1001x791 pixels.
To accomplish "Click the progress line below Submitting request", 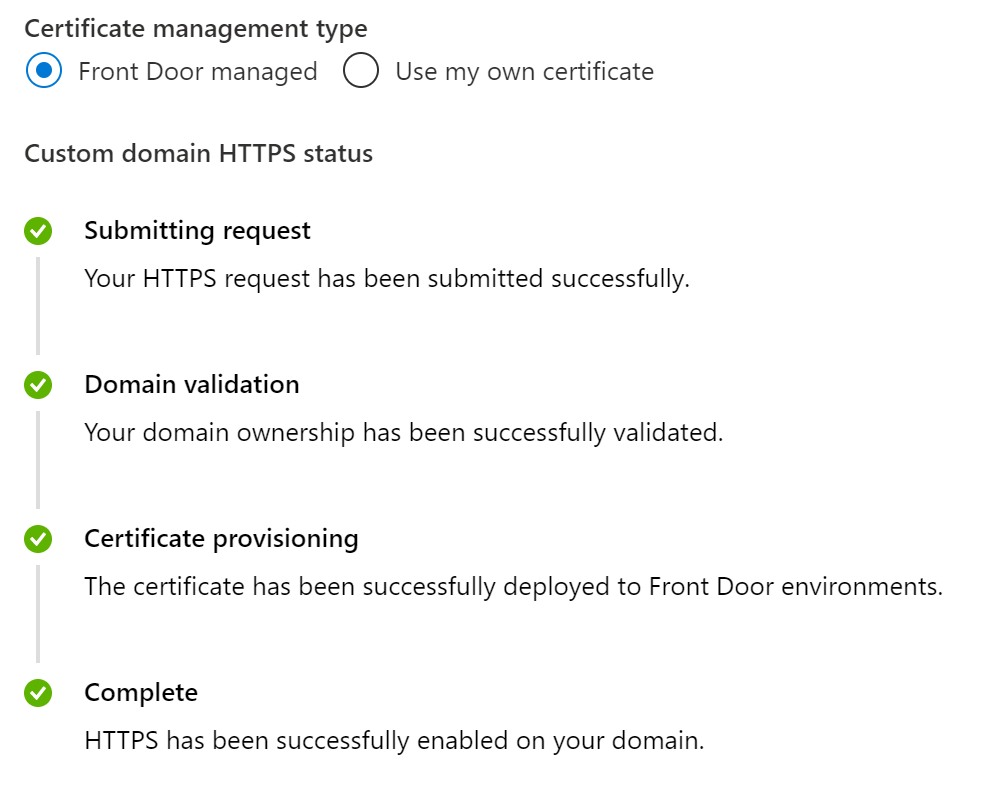I will 38,305.
